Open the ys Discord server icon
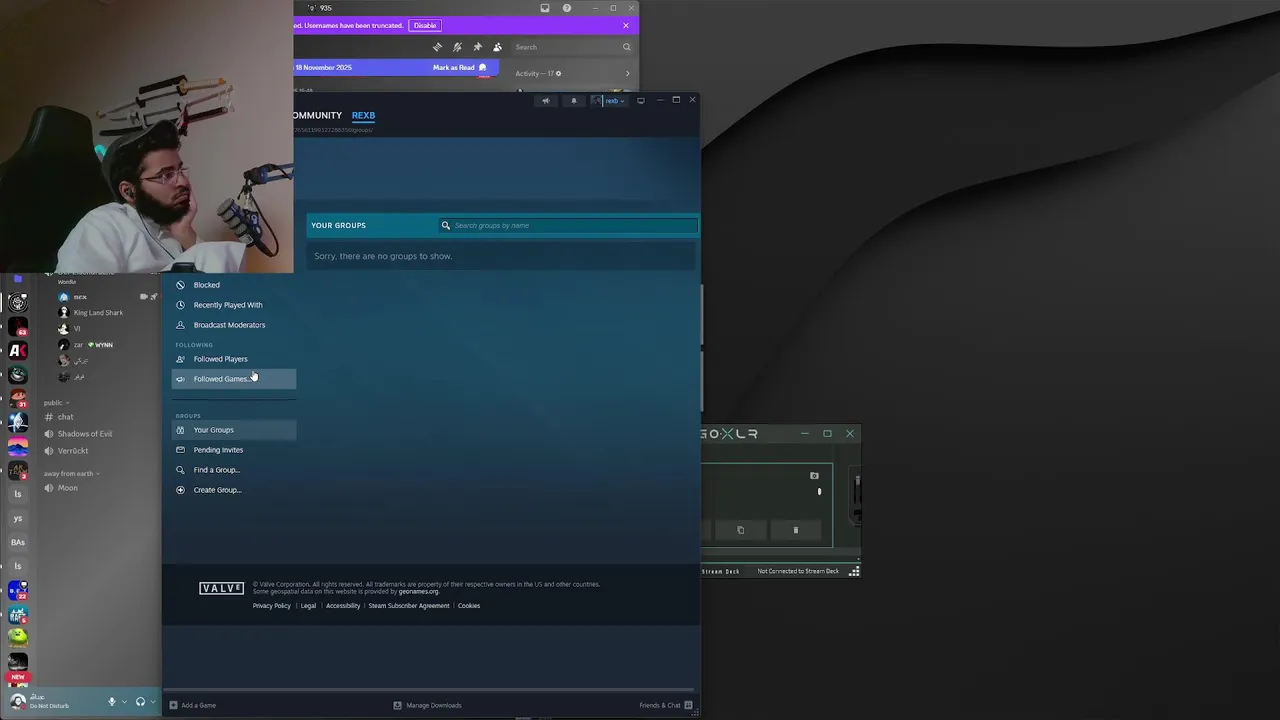 point(18,518)
